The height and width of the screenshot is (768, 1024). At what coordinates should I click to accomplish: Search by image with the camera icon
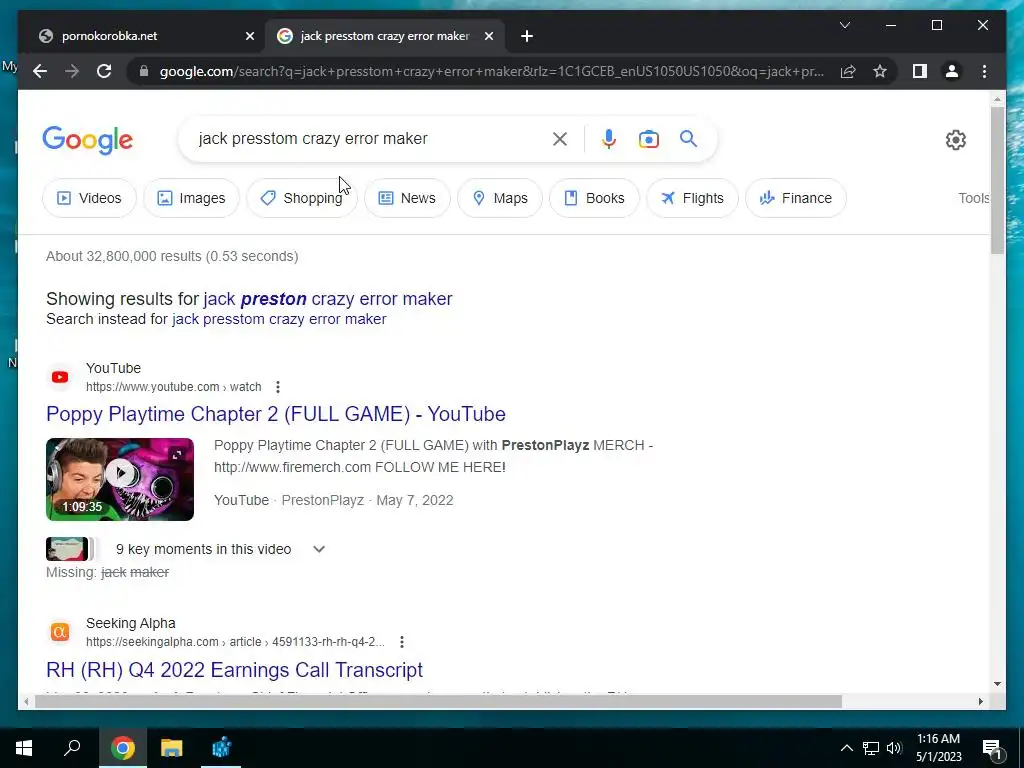point(648,138)
